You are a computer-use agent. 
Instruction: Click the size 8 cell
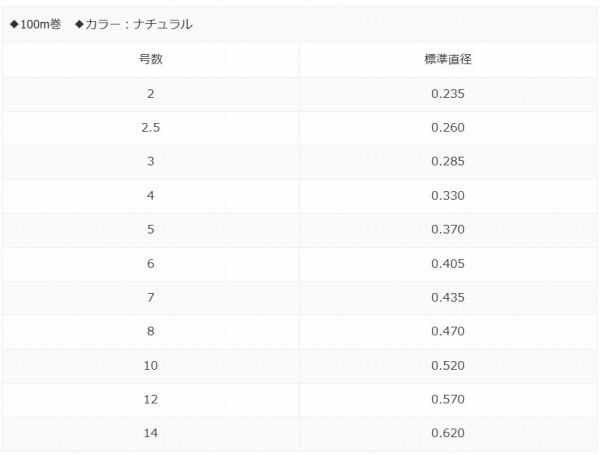150,332
